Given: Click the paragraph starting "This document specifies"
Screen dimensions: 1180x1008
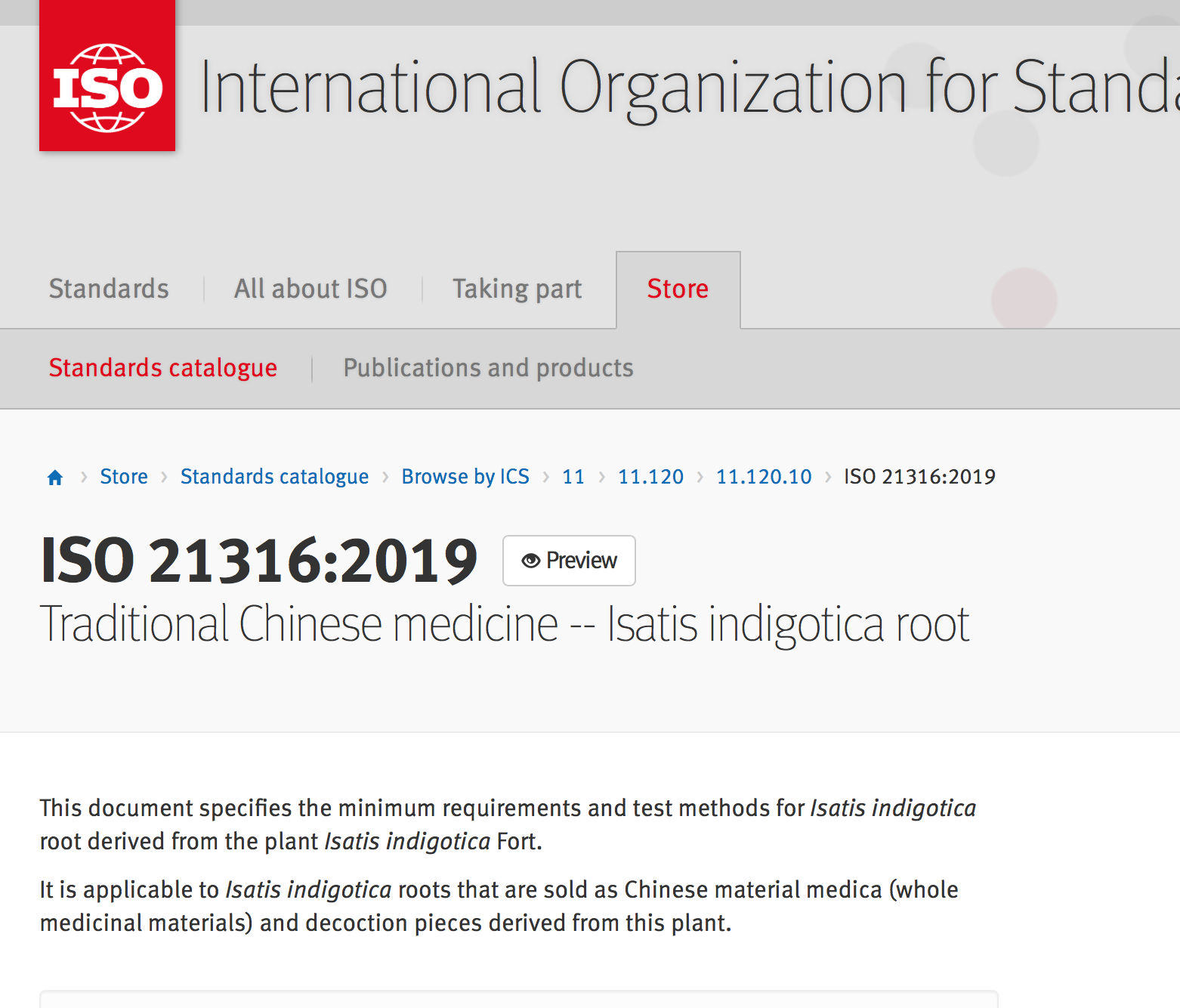Looking at the screenshot, I should tap(508, 824).
